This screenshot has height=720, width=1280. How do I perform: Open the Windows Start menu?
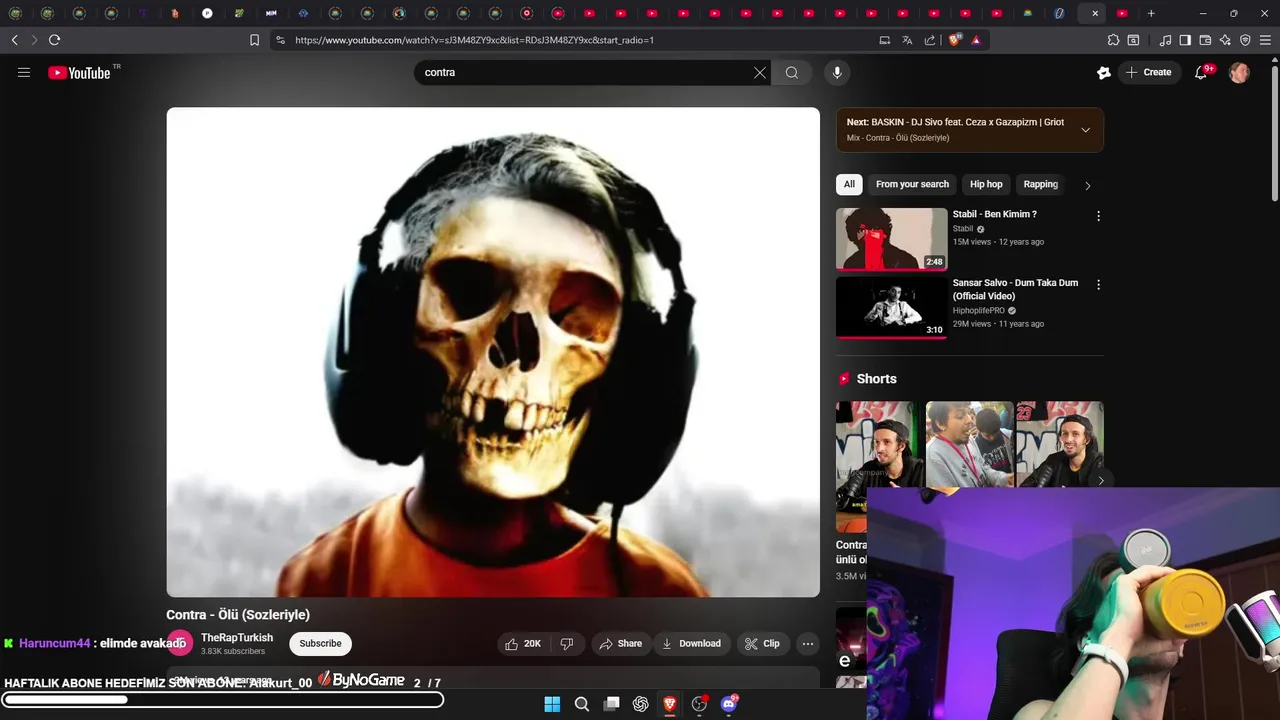coord(552,704)
